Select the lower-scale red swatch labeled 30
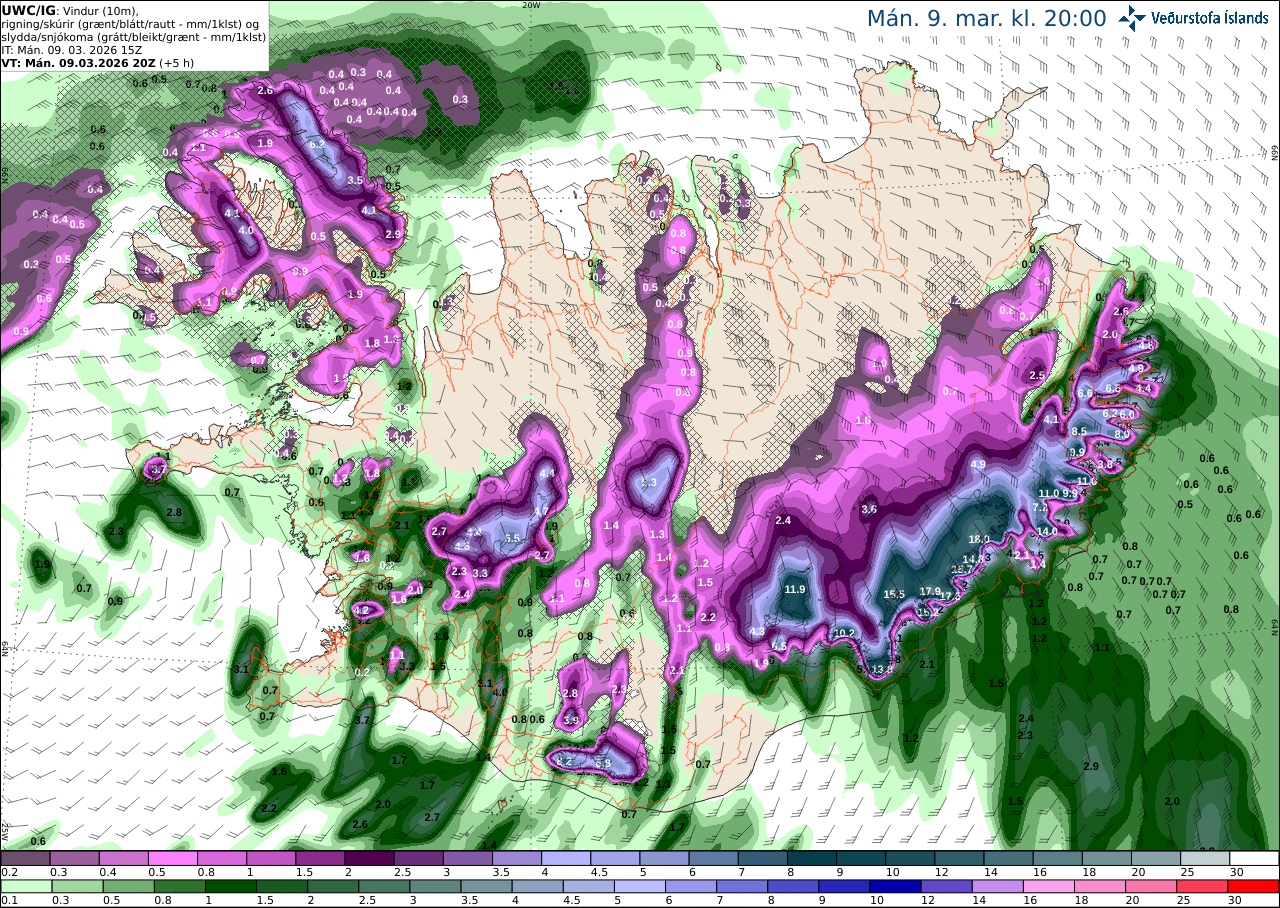1280x908 pixels. pyautogui.click(x=1254, y=886)
